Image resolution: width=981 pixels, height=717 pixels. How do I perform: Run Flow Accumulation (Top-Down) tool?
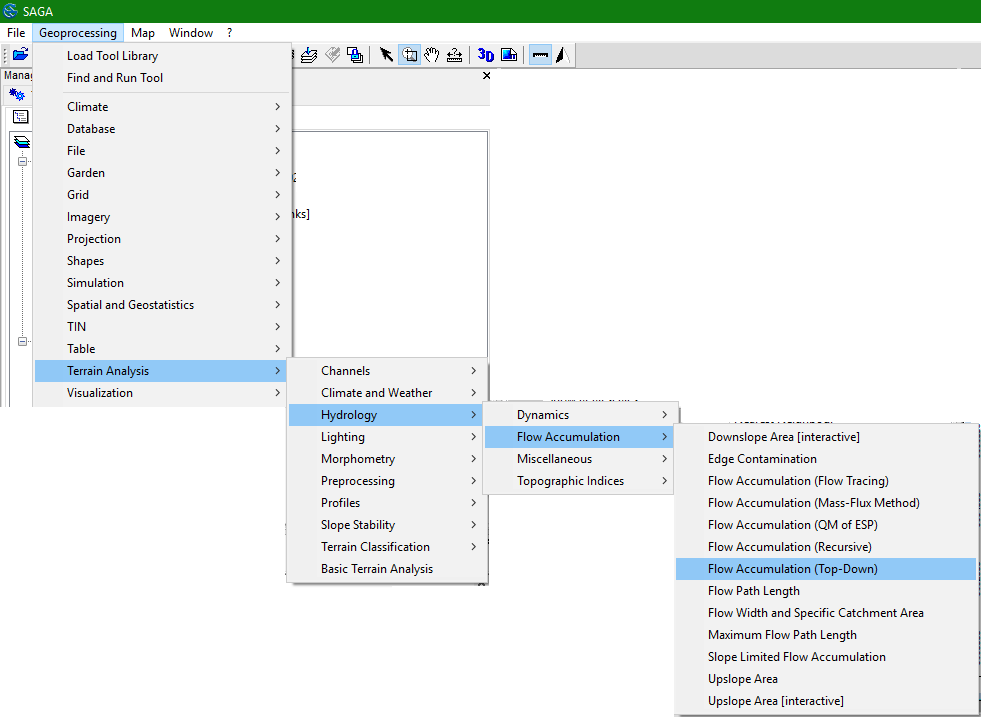point(826,569)
